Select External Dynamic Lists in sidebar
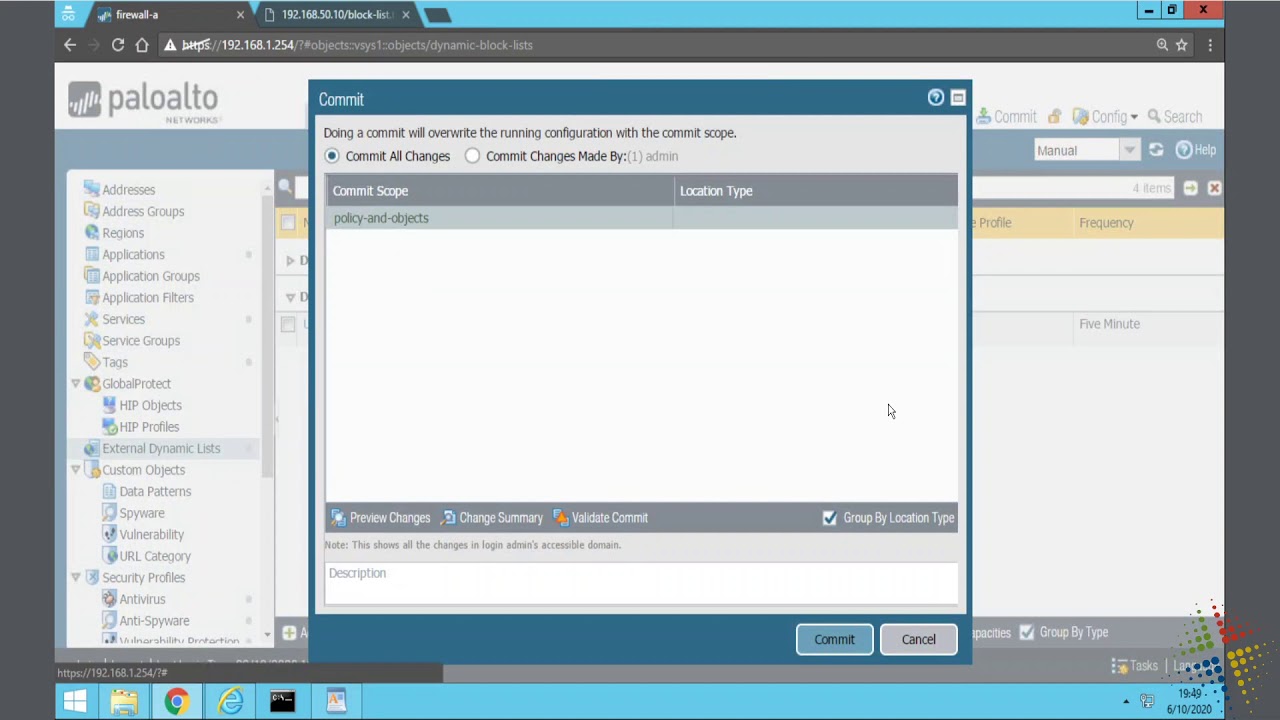This screenshot has height=720, width=1280. [x=161, y=449]
